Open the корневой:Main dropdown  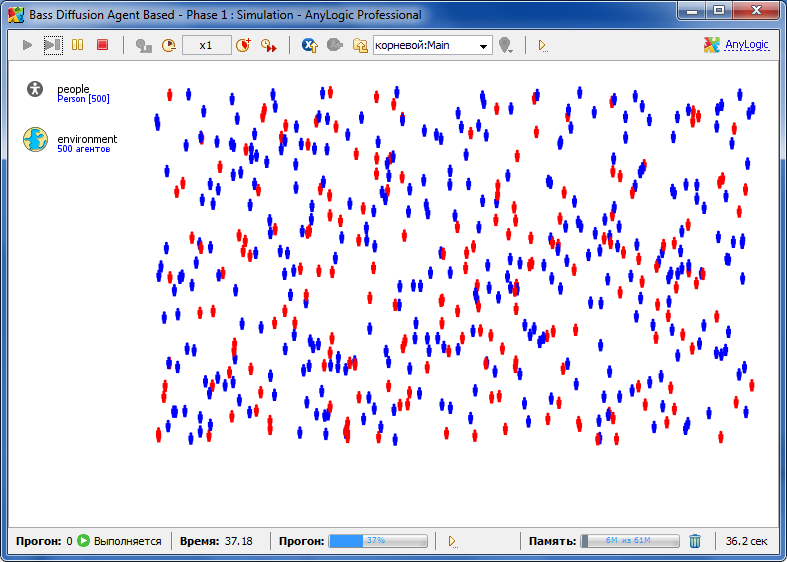click(432, 45)
